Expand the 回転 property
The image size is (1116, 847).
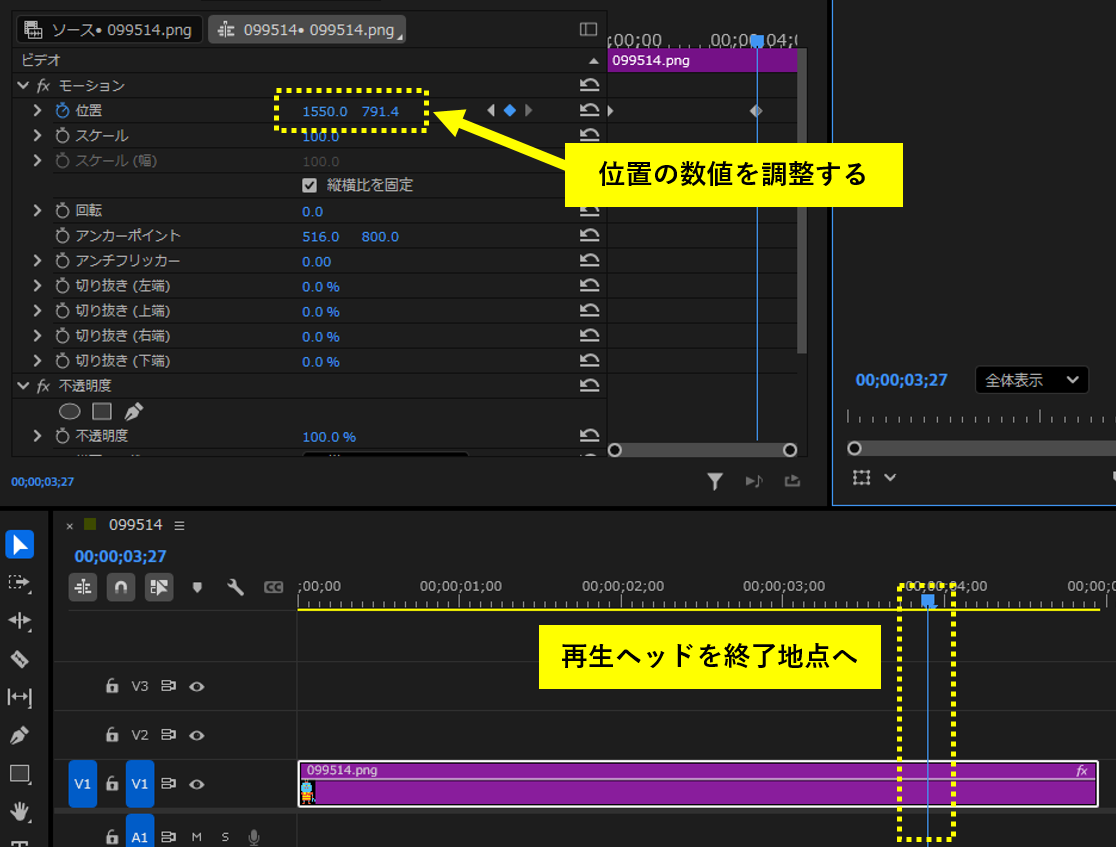[37, 211]
